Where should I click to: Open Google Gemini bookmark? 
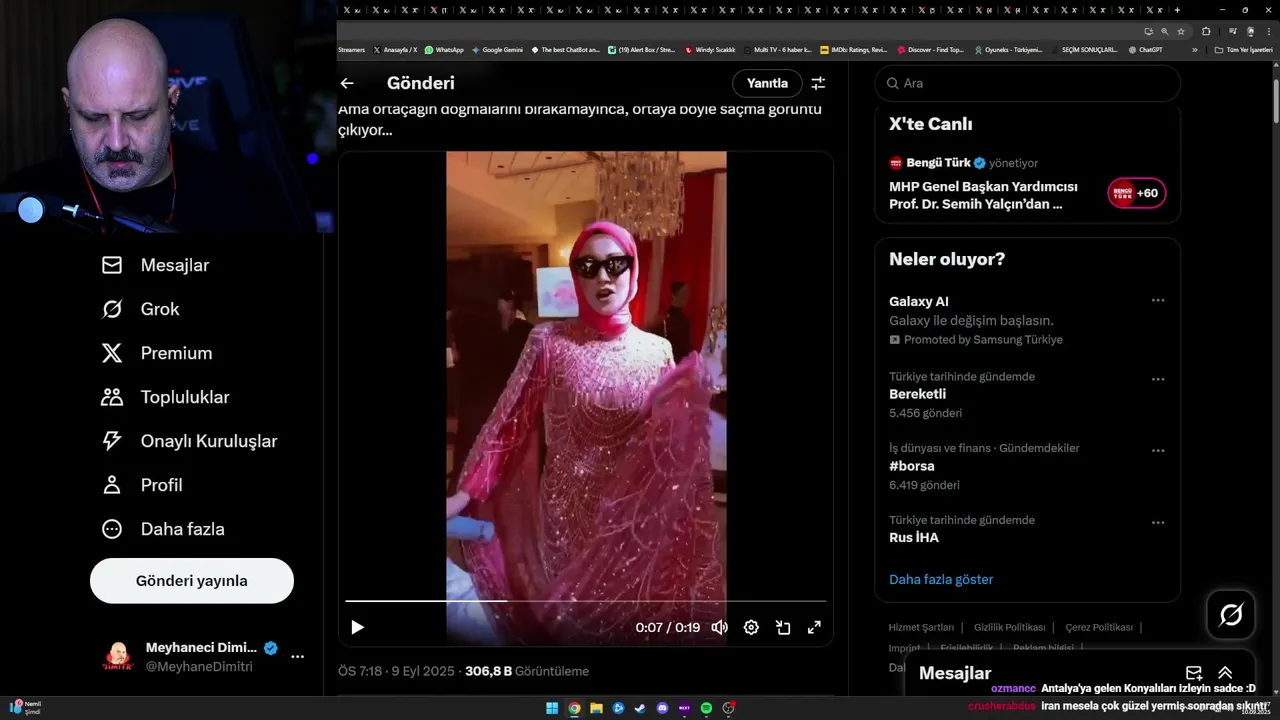tap(497, 49)
